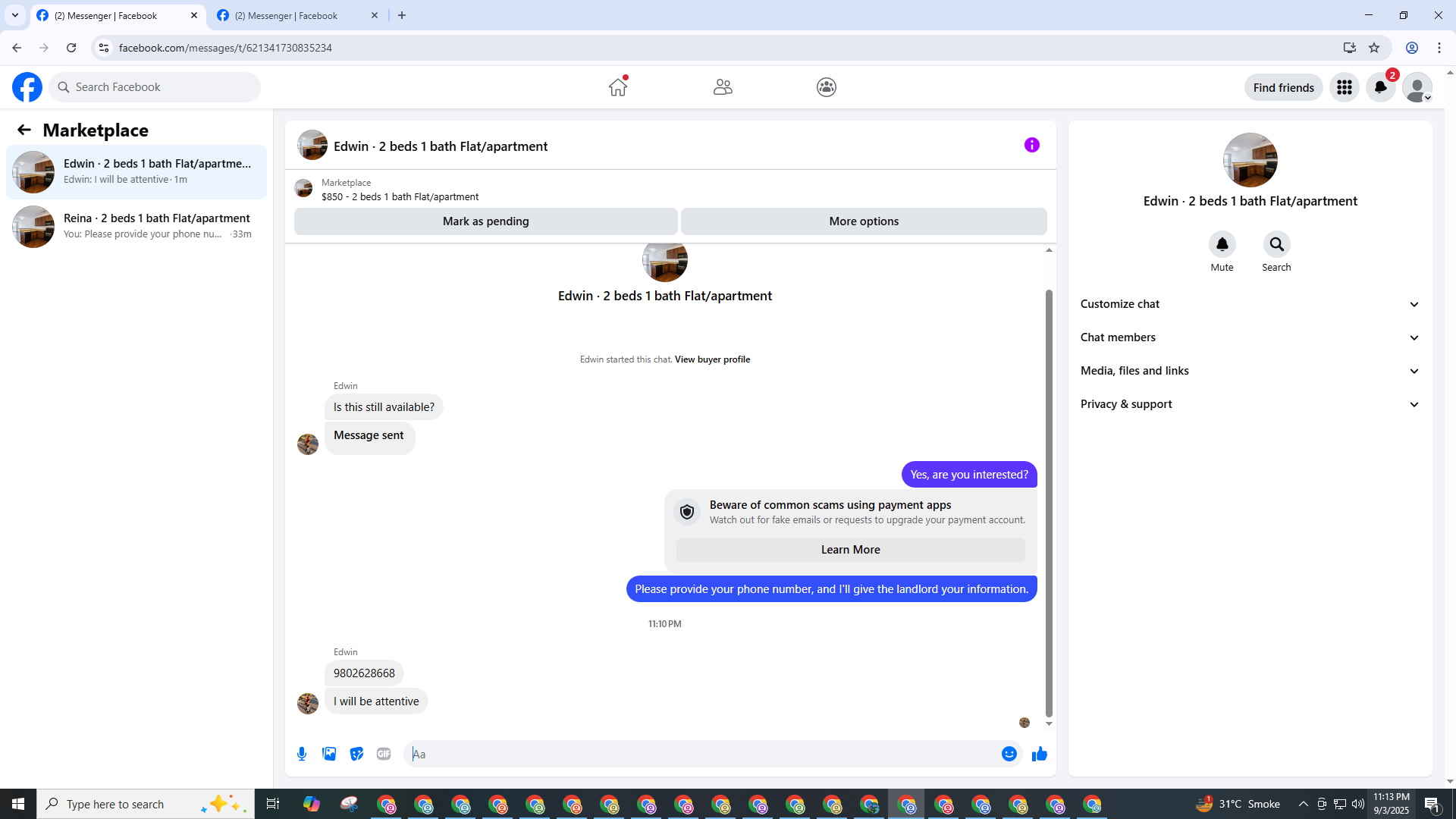Click the '9802628668' message
This screenshot has width=1456, height=819.
[x=364, y=673]
